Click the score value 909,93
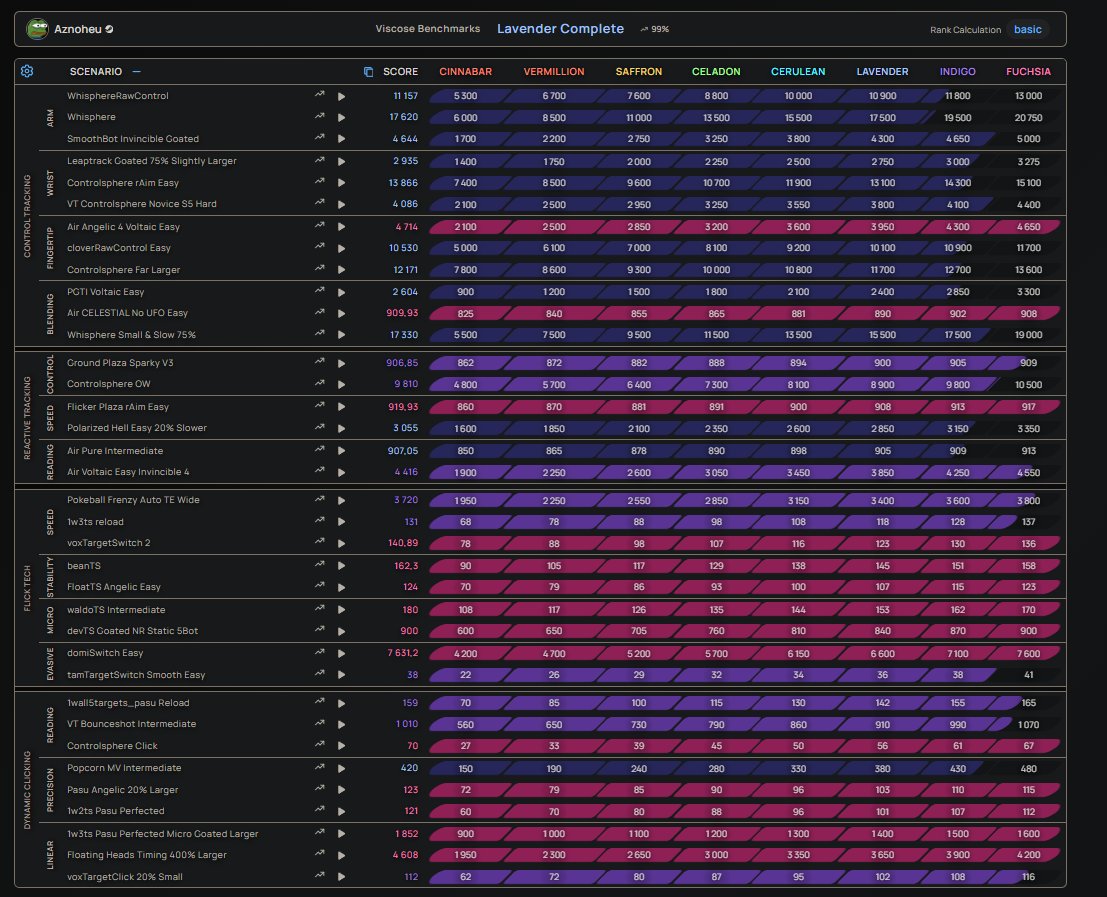 pyautogui.click(x=402, y=313)
